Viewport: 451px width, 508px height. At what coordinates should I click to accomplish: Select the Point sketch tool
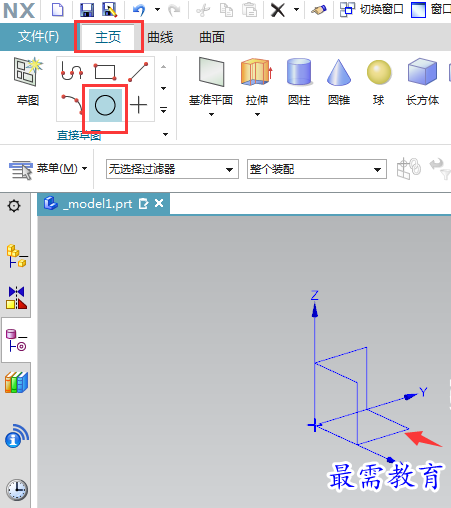pos(138,105)
